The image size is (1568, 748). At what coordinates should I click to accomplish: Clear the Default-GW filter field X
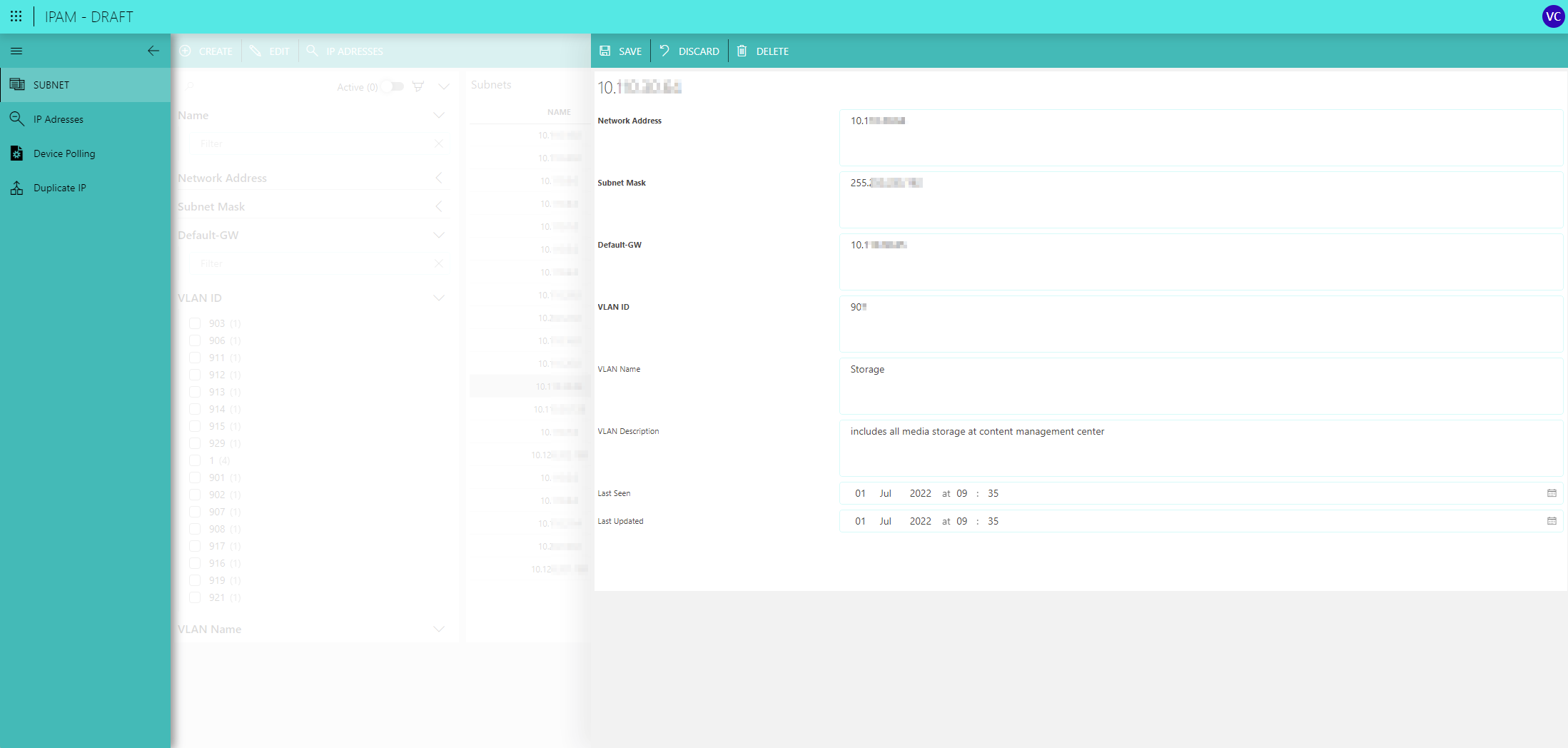[439, 263]
